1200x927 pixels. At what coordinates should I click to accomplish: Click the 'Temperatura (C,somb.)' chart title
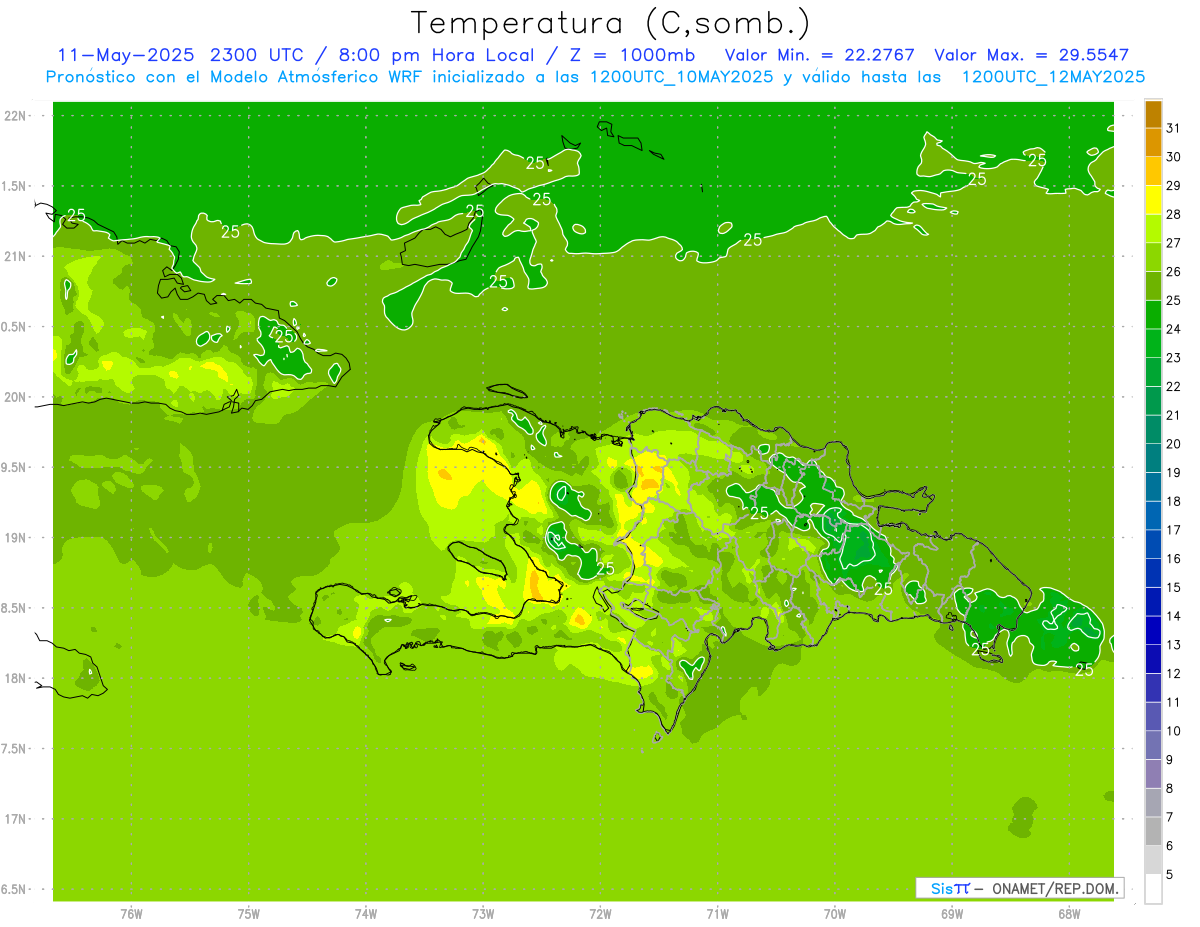pyautogui.click(x=611, y=22)
